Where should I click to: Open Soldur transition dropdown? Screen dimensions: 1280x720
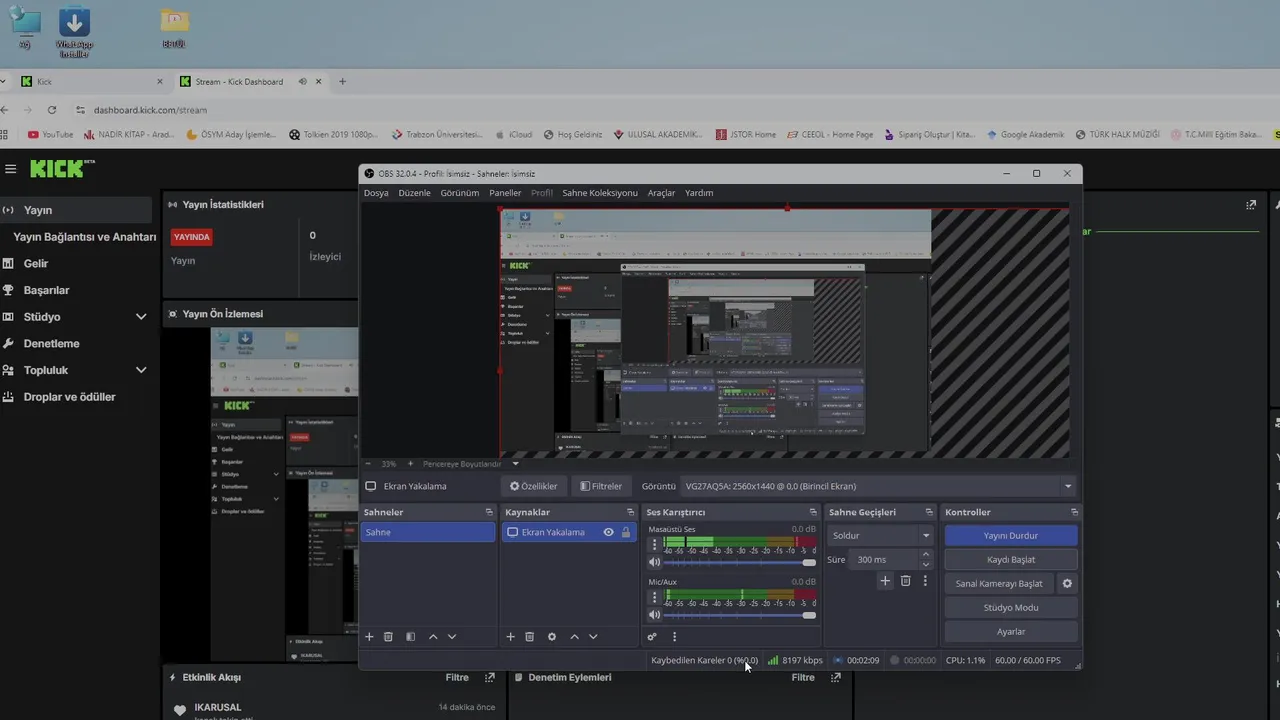pos(880,535)
